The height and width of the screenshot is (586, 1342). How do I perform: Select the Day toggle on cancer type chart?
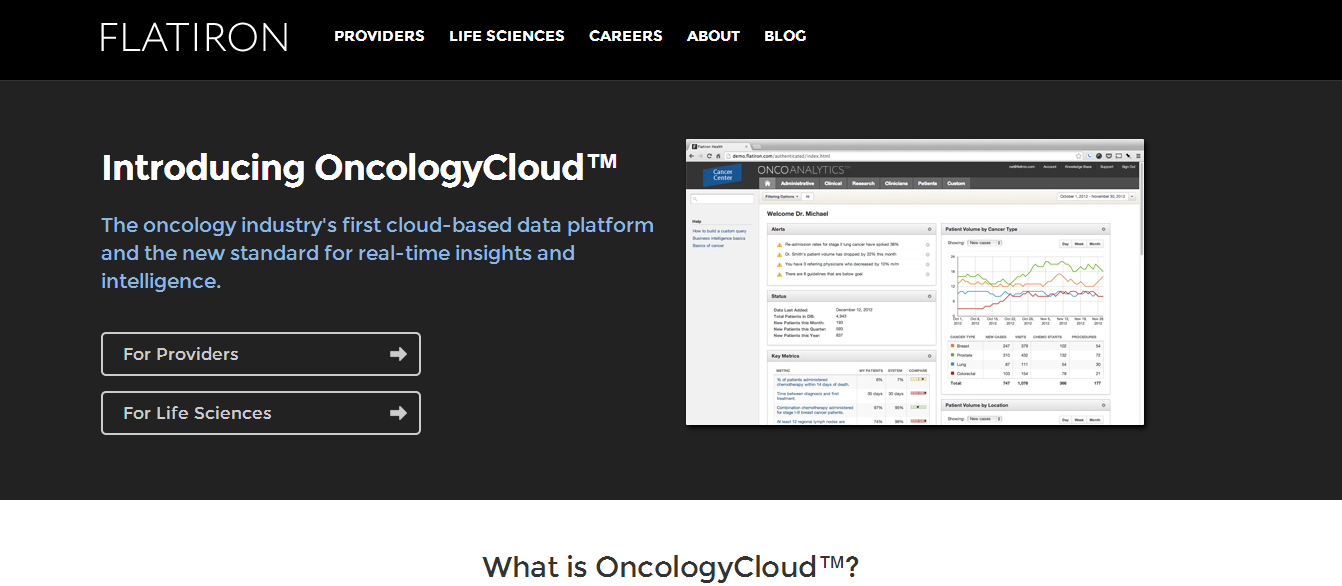tap(1066, 243)
